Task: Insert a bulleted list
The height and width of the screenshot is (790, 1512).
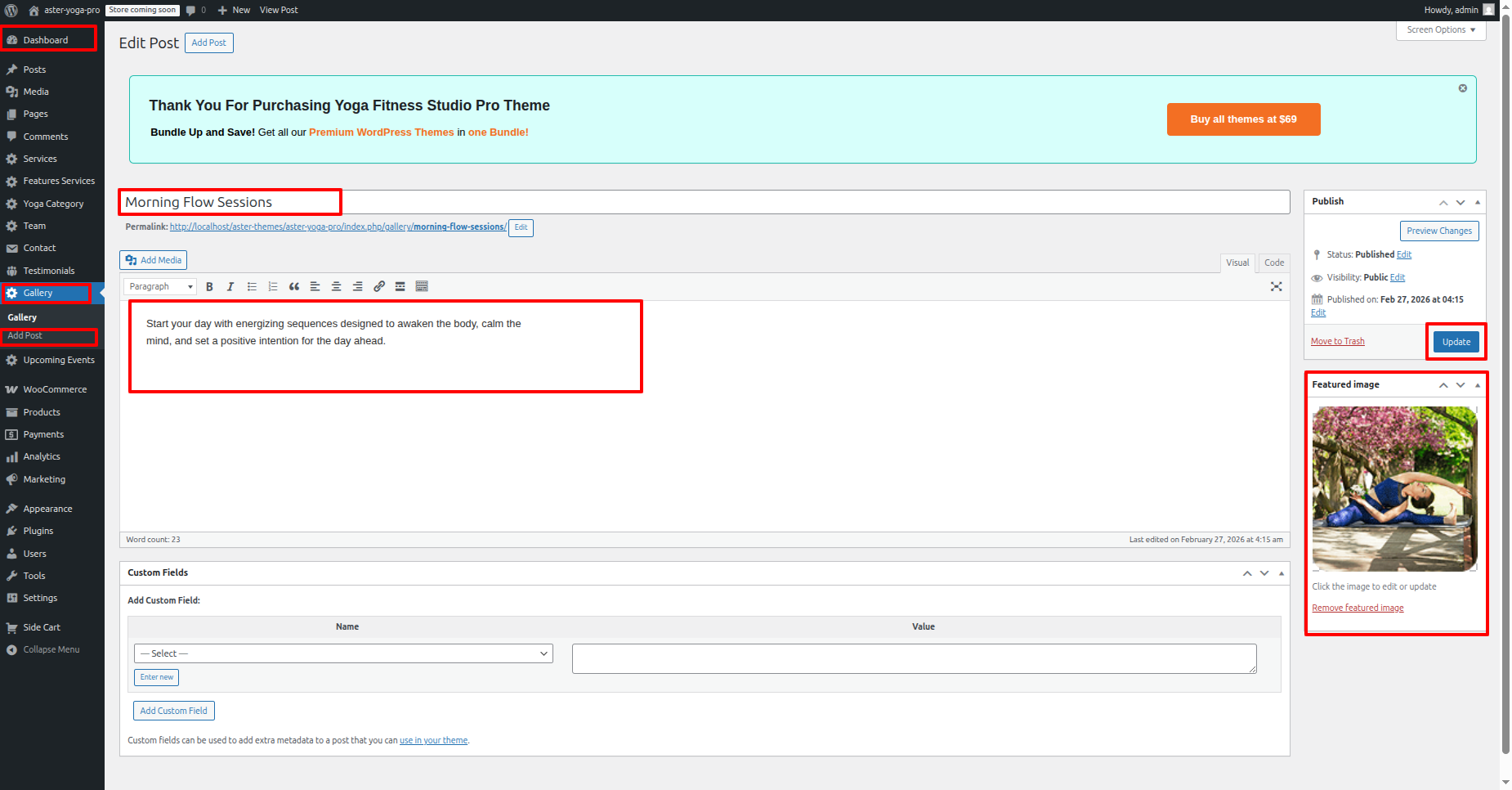Action: point(252,287)
